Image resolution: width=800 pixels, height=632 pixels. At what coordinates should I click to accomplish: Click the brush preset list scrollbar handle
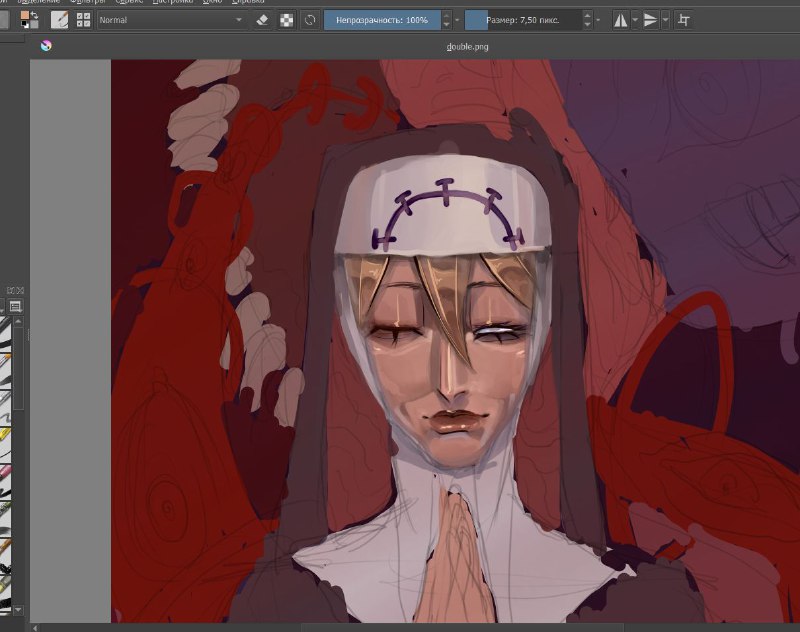click(x=18, y=367)
